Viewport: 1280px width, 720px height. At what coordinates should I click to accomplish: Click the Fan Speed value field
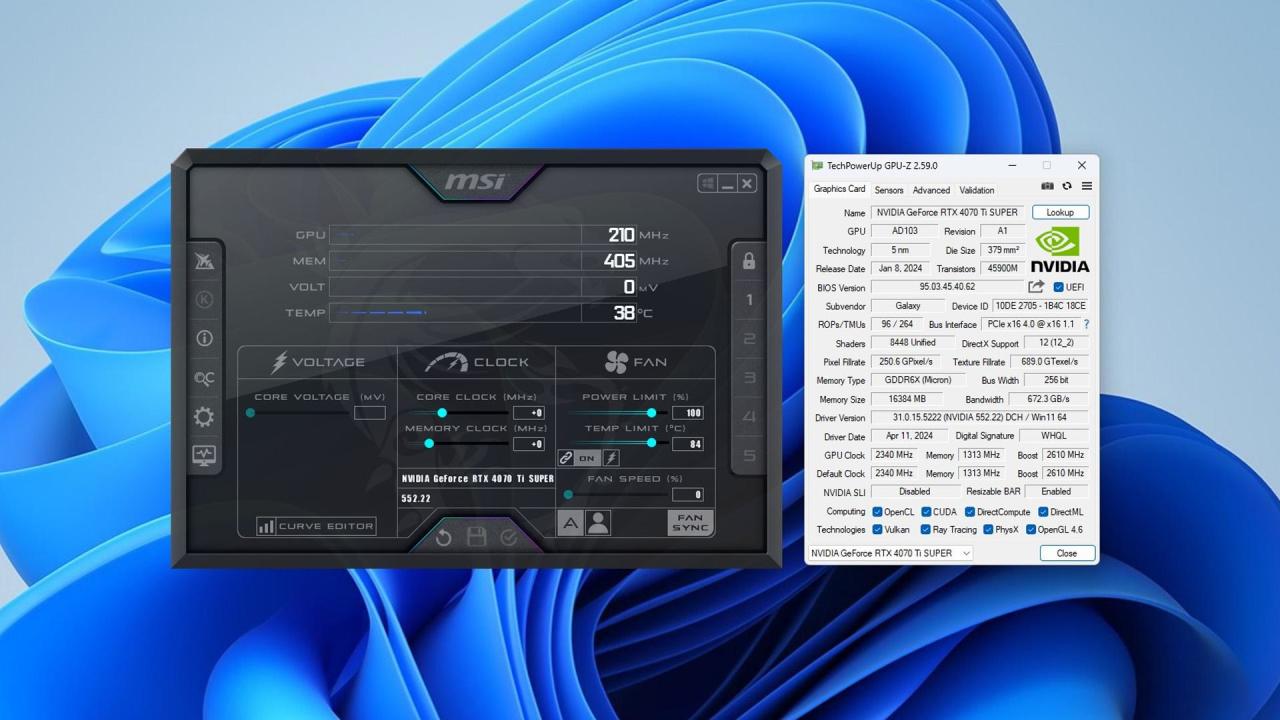point(688,495)
